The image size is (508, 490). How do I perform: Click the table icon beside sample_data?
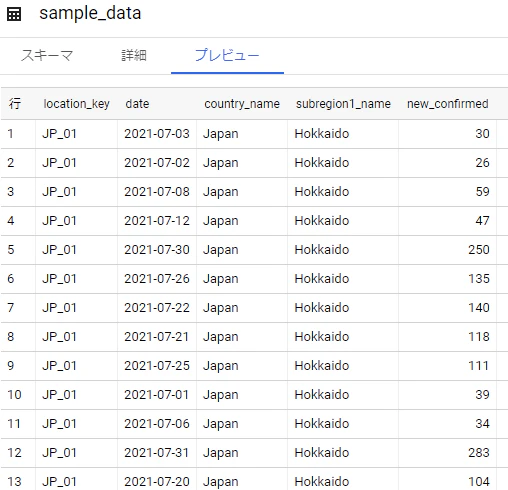point(14,14)
